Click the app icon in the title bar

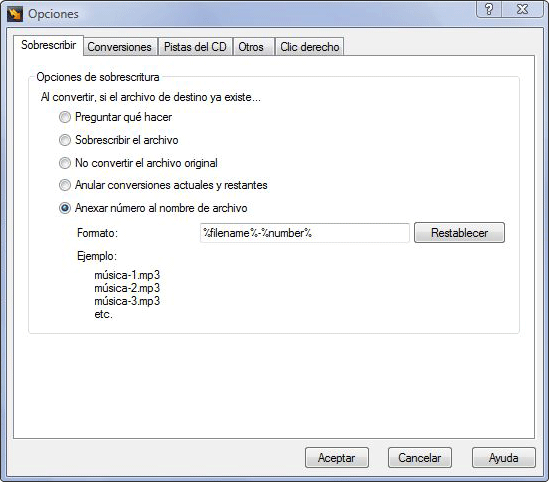tap(15, 14)
